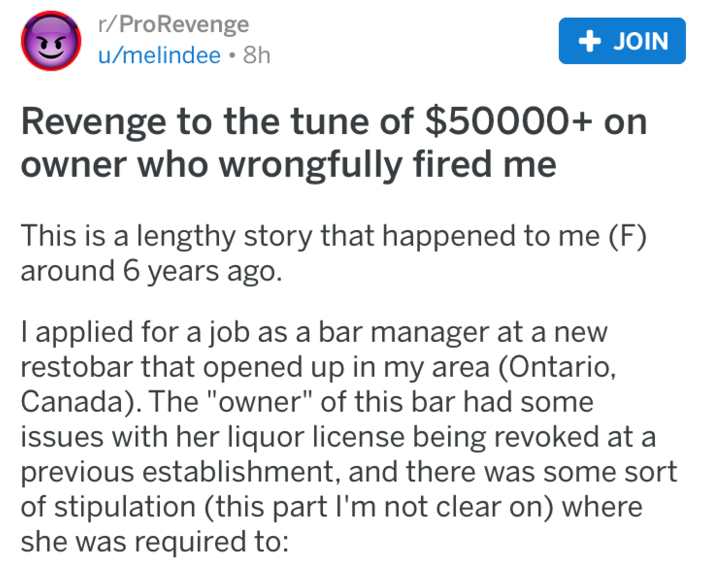The width and height of the screenshot is (714, 563).
Task: Join the ProRevenge subreddit
Action: [x=622, y=41]
